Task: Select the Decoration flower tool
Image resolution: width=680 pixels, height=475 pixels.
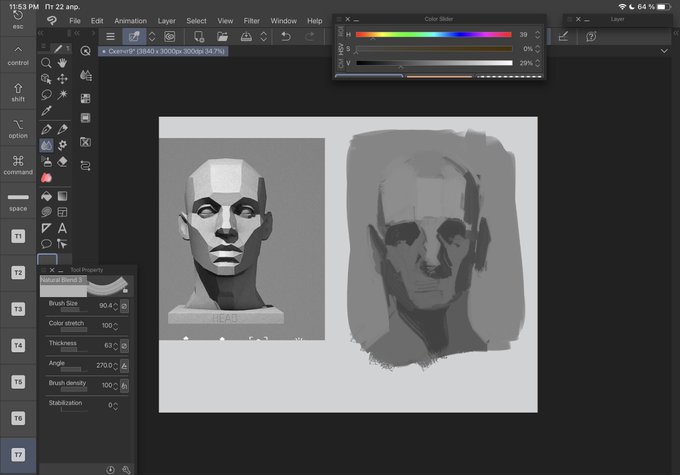Action: (x=62, y=145)
